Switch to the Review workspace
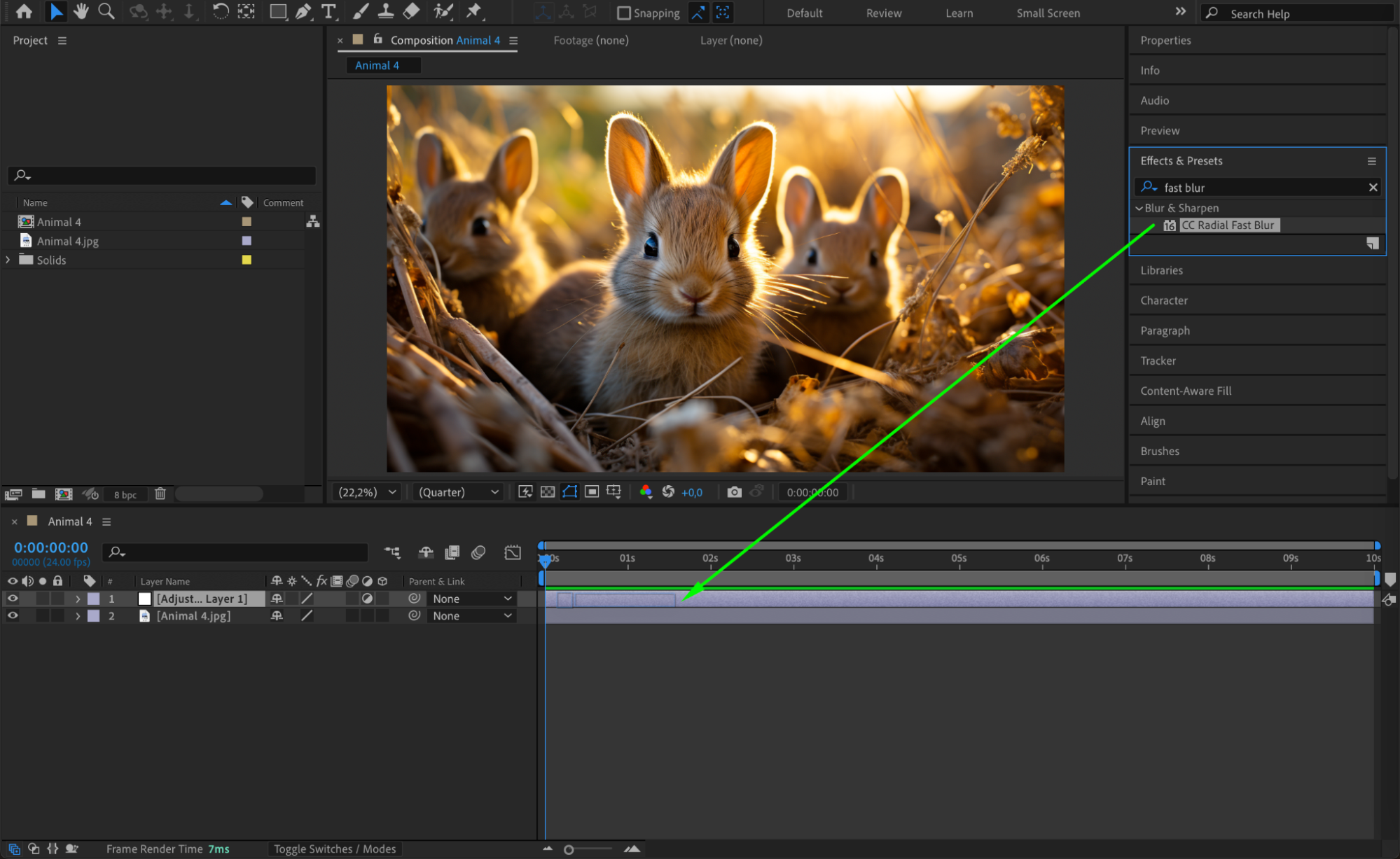 click(883, 13)
